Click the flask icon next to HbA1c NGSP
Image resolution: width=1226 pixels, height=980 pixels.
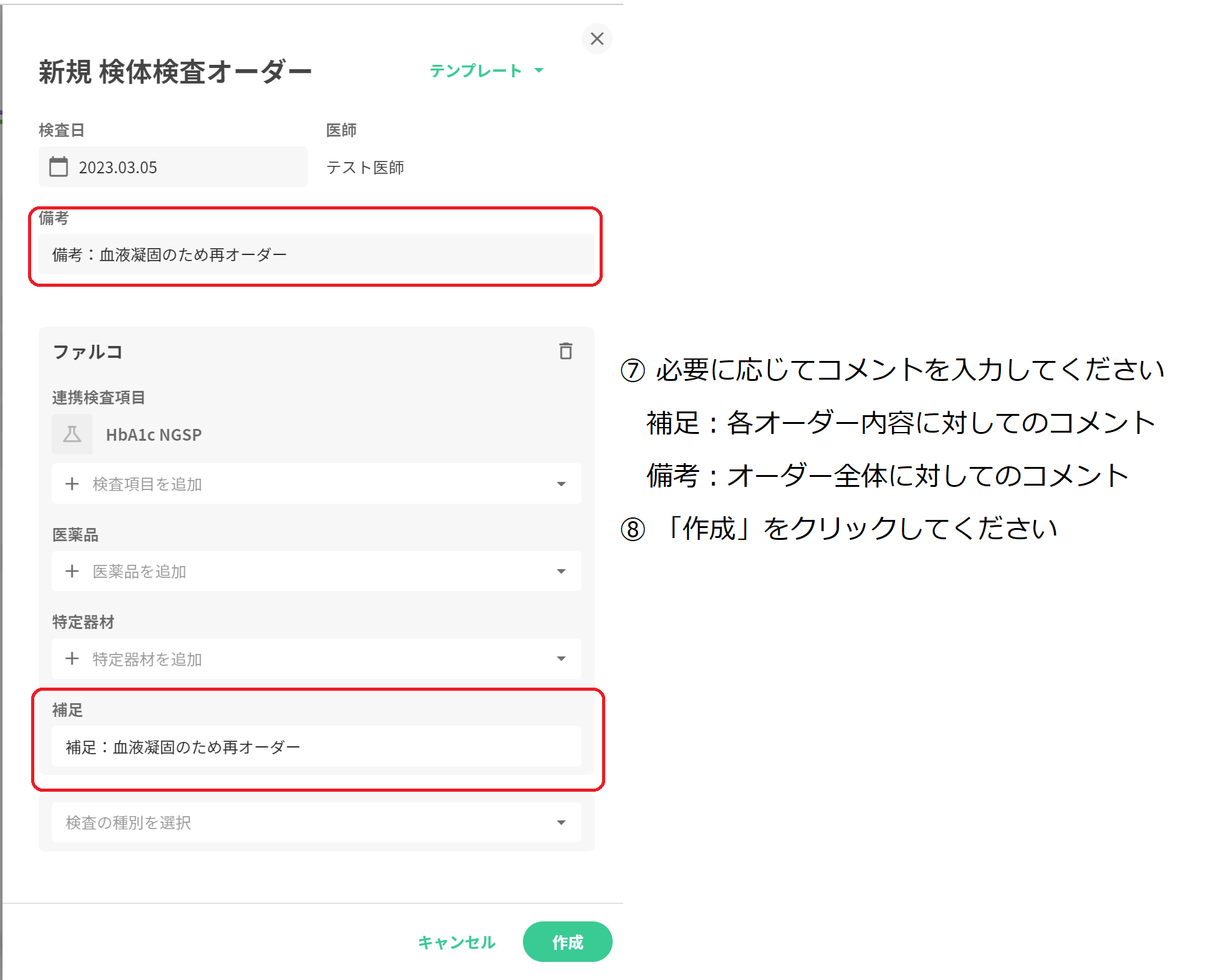coord(72,435)
